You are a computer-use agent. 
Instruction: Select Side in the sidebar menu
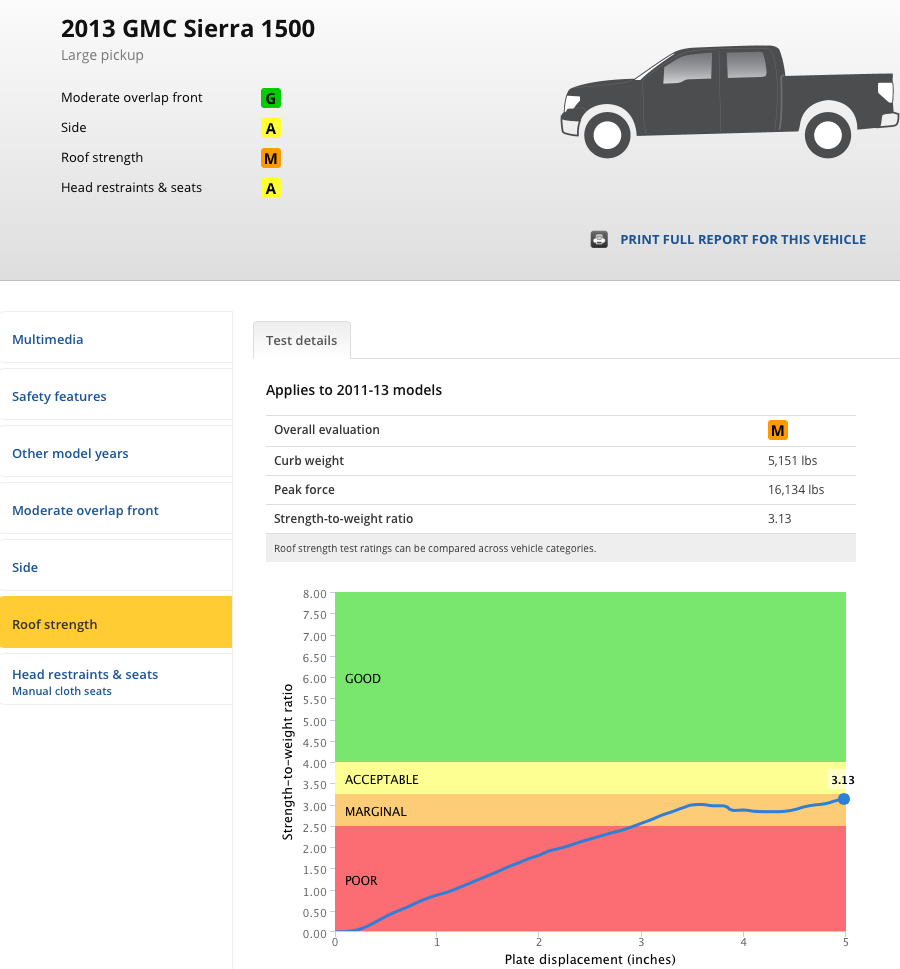116,567
